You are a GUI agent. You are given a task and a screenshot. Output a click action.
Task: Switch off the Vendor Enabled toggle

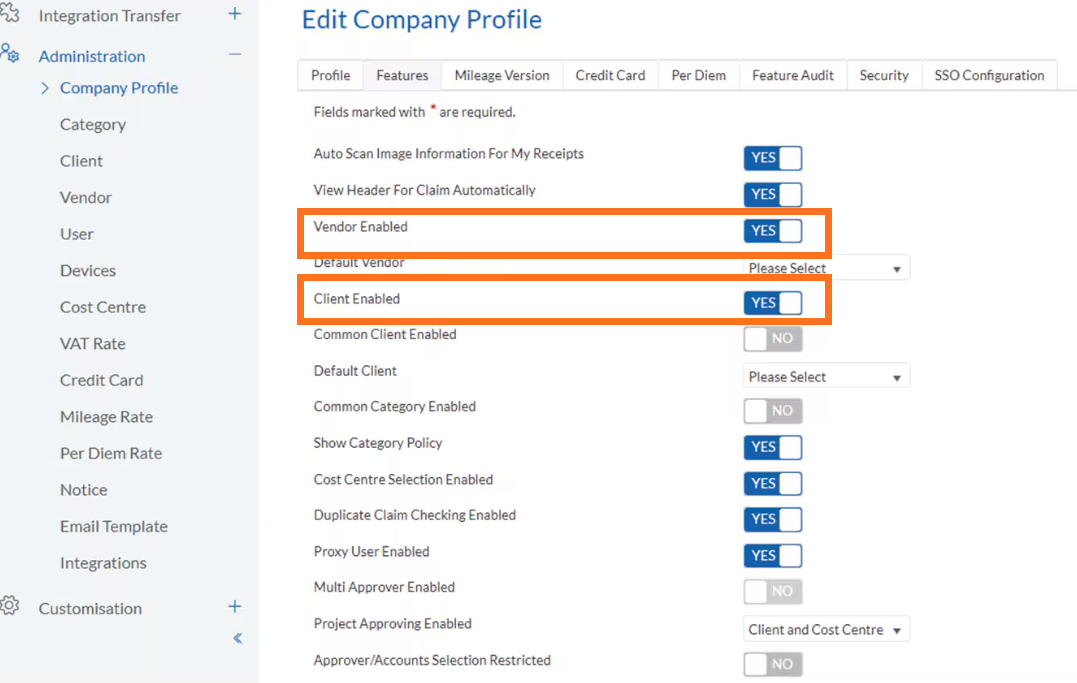tap(773, 231)
